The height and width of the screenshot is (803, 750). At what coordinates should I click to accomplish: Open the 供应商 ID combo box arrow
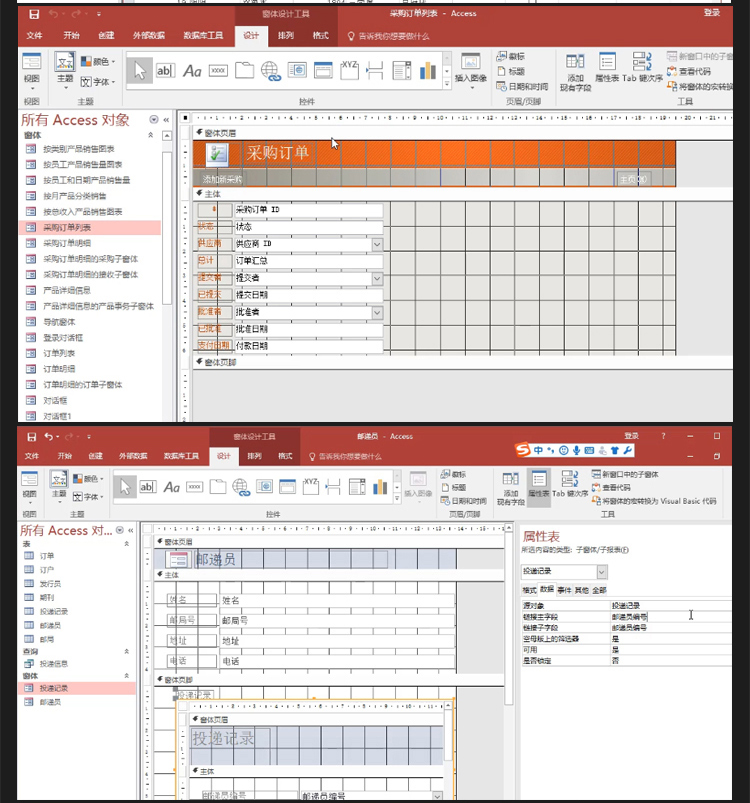pos(377,244)
